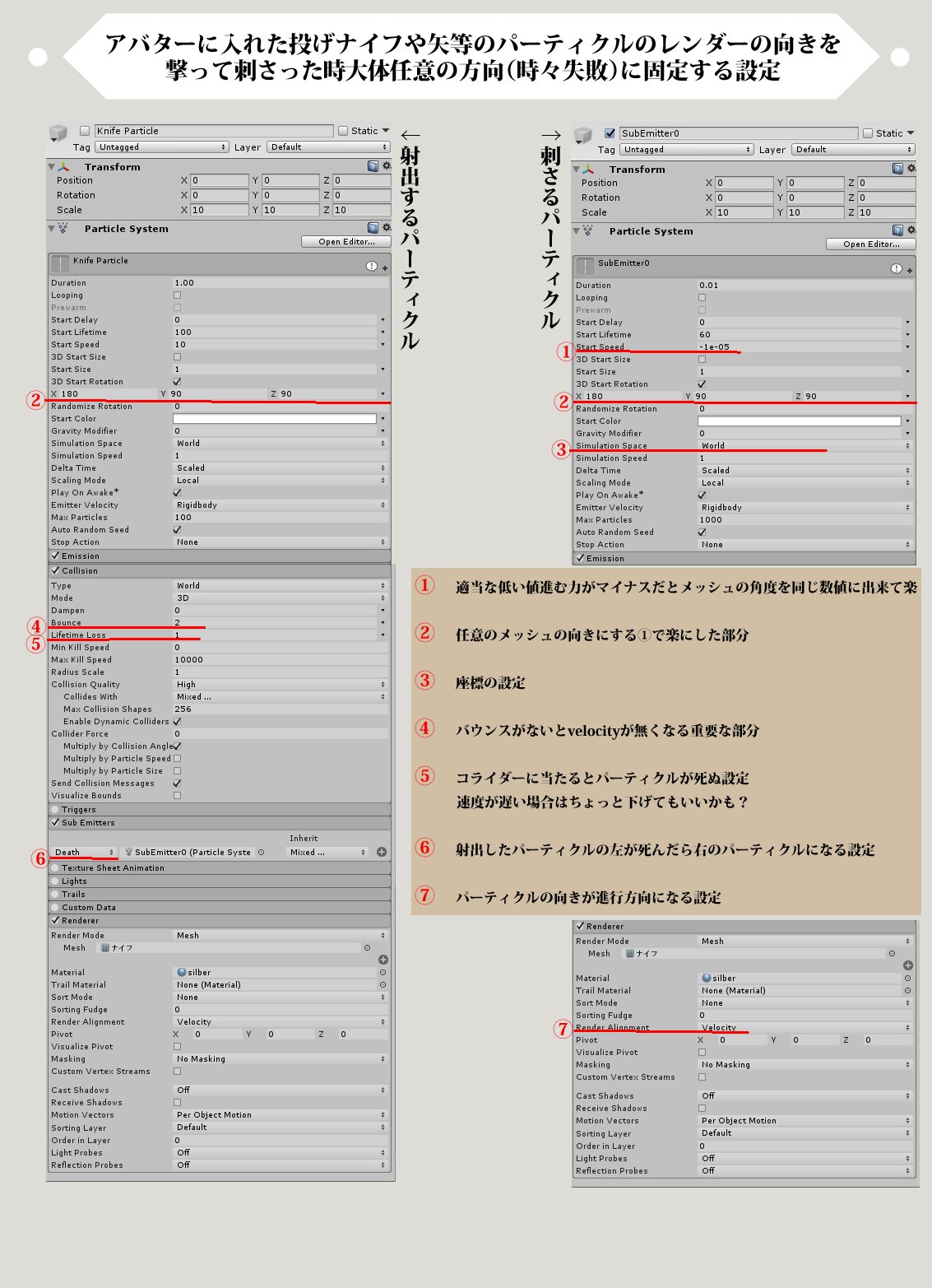The height and width of the screenshot is (1288, 932).
Task: Open Render Alignment Velocity dropdown in SubEmitter0
Action: pyautogui.click(x=805, y=1027)
